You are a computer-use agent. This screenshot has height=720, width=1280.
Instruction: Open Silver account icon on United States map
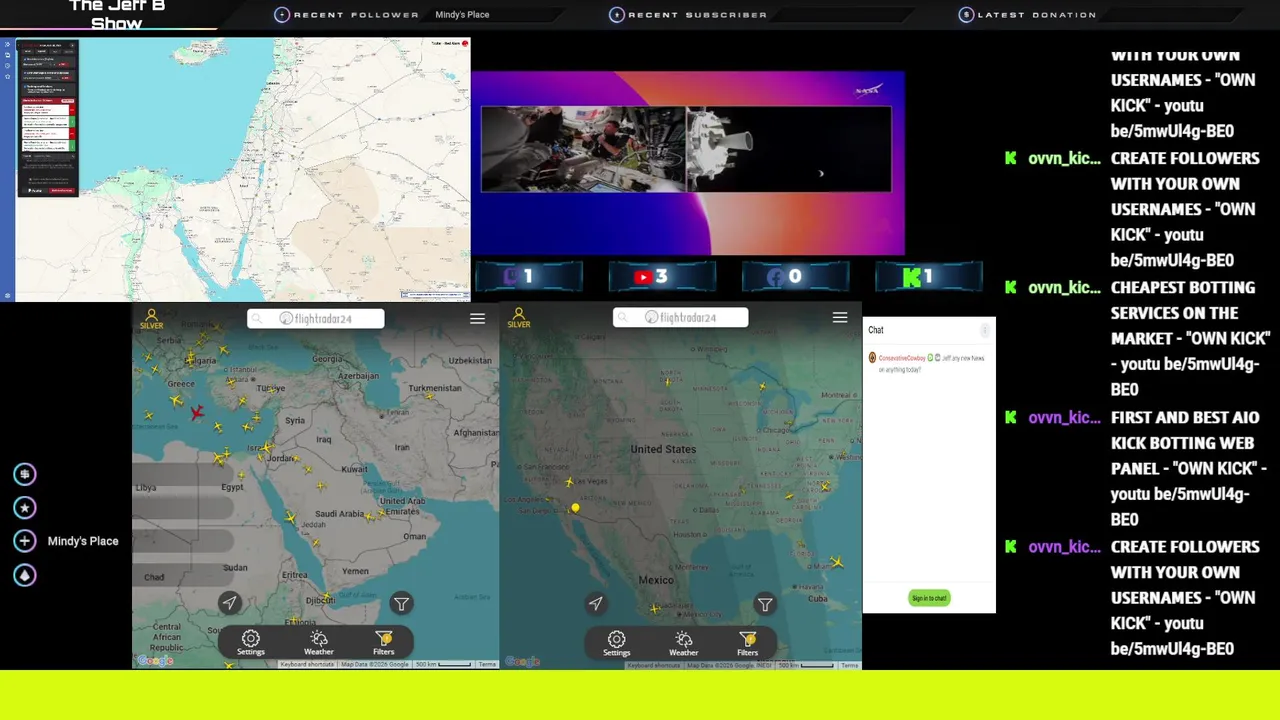tap(519, 318)
